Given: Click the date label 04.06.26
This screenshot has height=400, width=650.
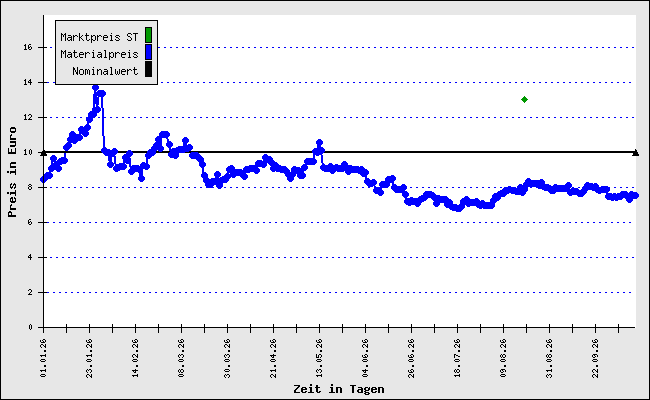Looking at the screenshot, I should [366, 358].
